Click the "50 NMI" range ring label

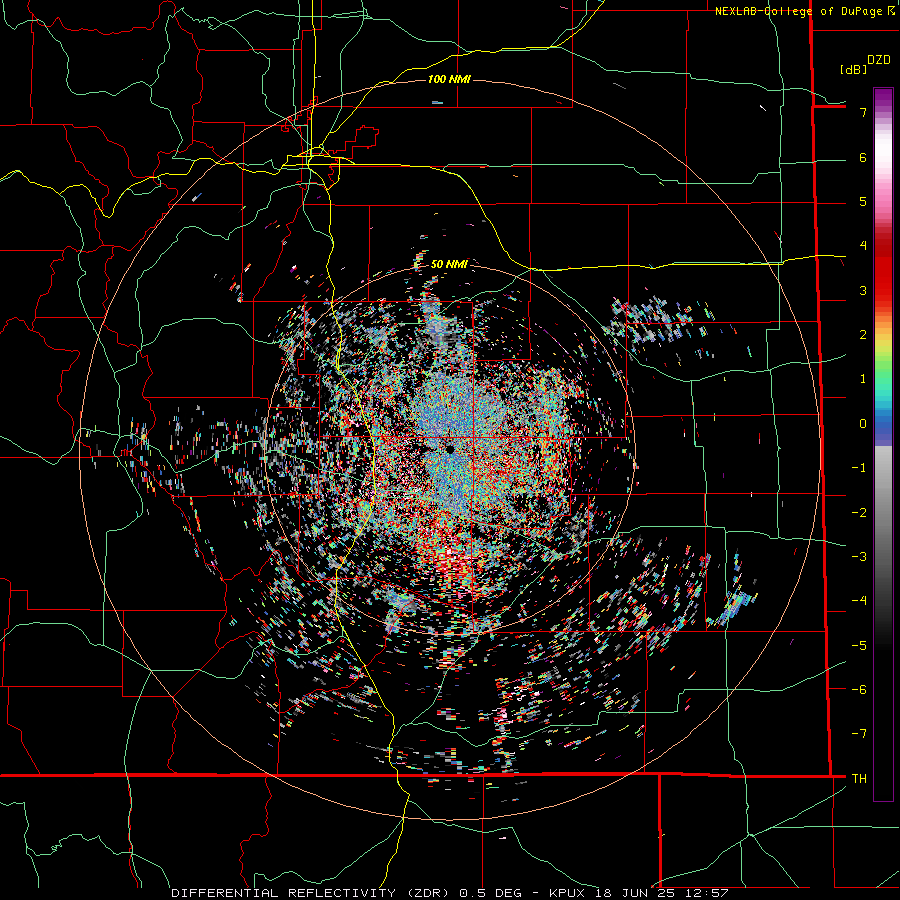click(x=449, y=264)
